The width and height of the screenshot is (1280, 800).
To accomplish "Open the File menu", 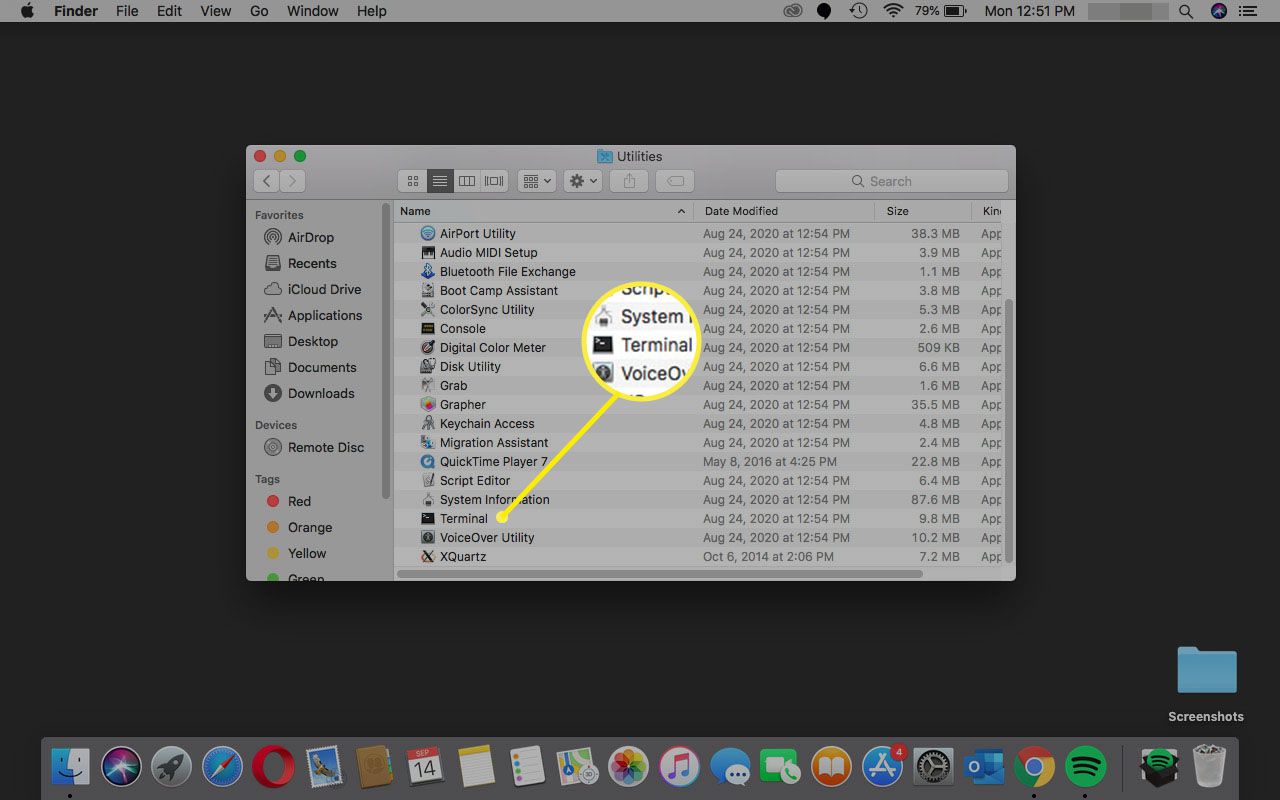I will tap(127, 11).
